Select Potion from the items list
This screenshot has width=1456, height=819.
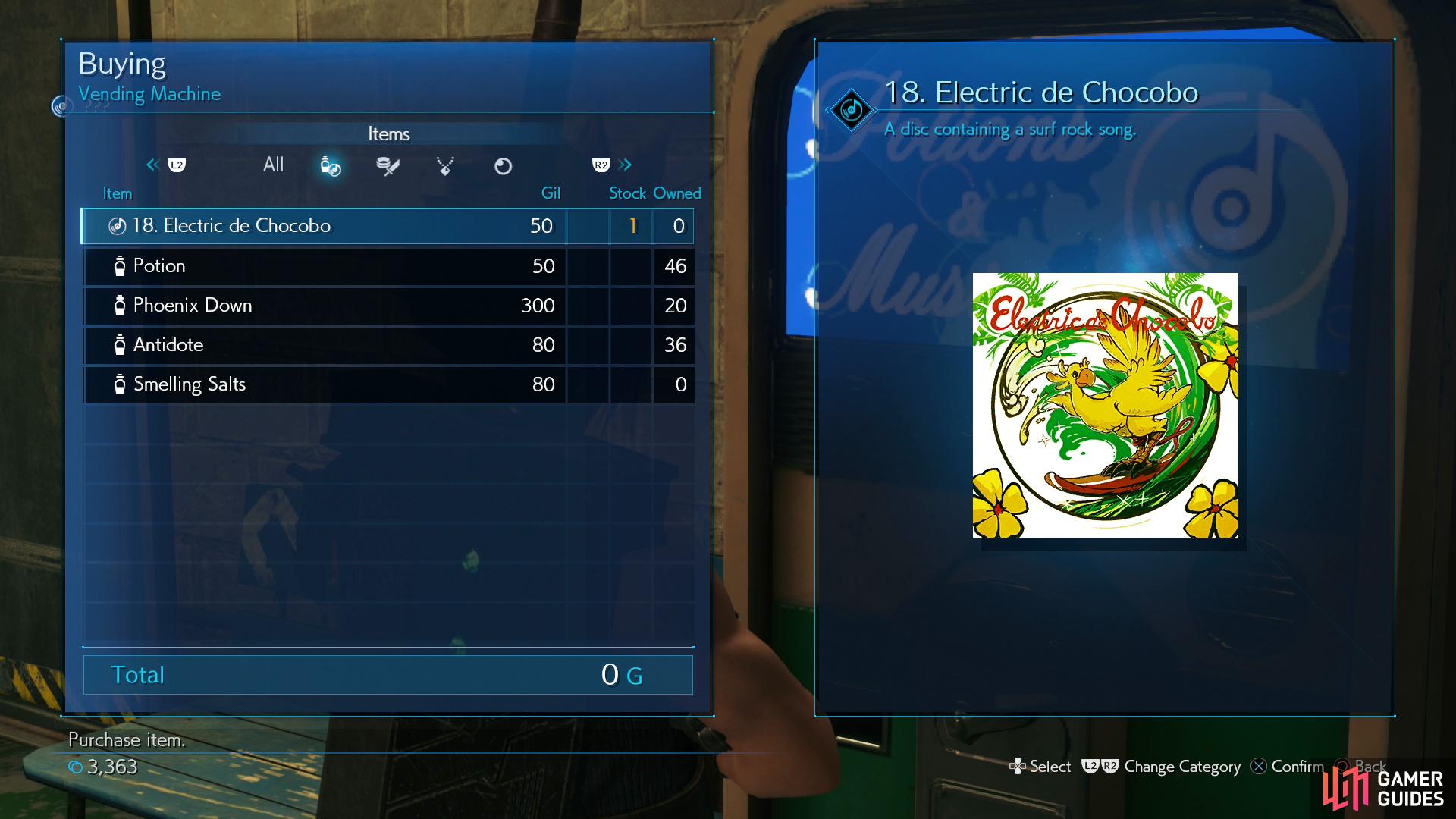[x=388, y=265]
